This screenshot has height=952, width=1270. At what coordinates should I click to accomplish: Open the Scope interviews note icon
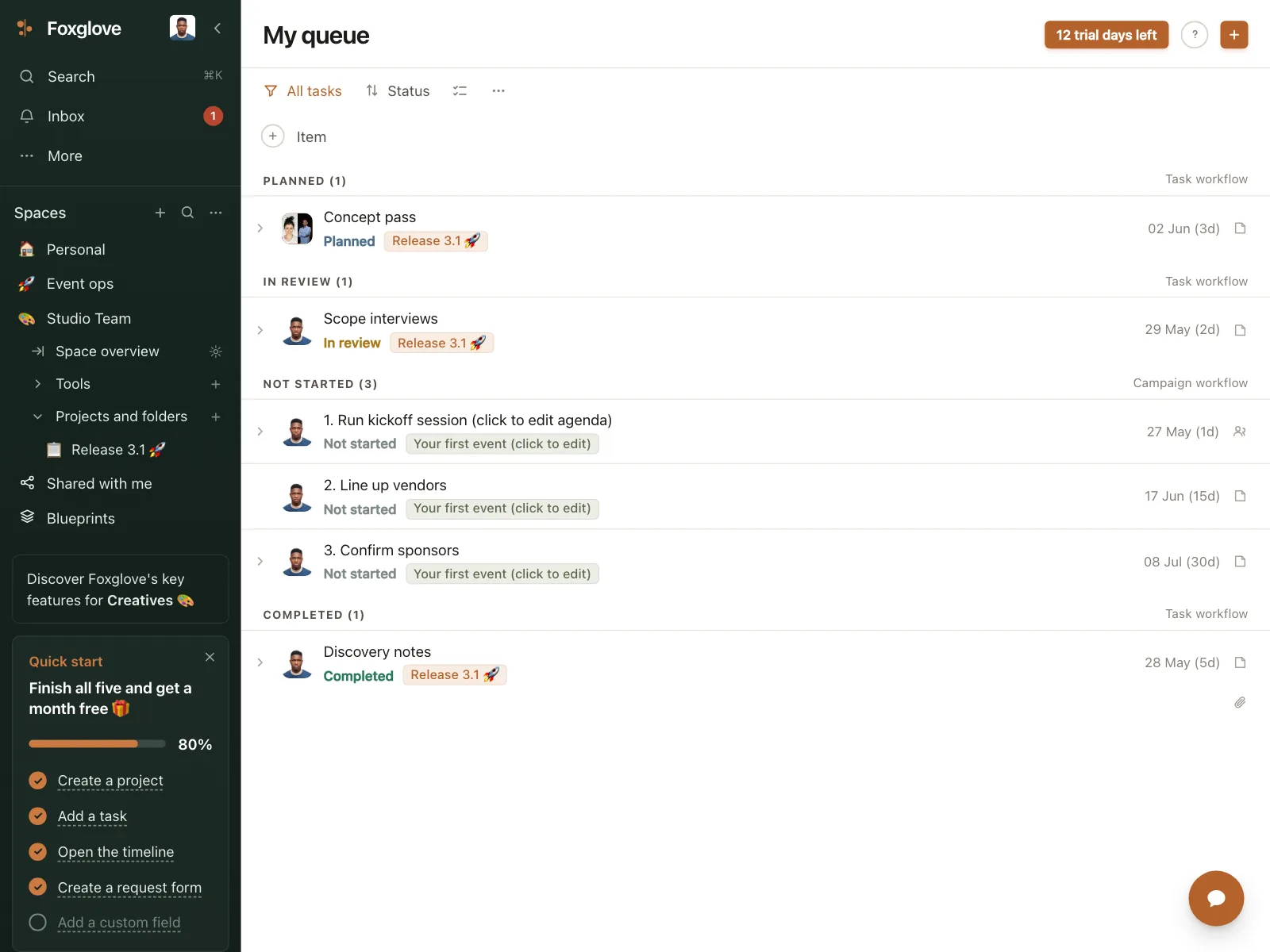(x=1241, y=330)
